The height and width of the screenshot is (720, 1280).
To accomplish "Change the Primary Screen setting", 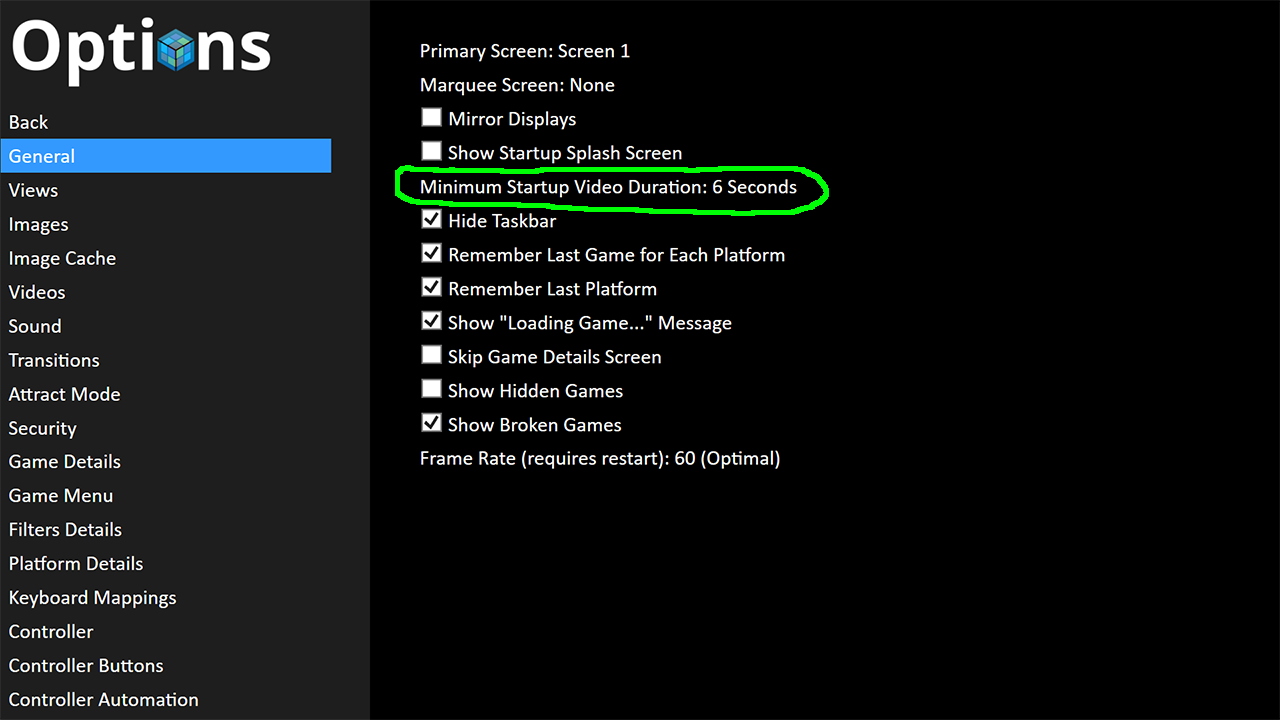I will pyautogui.click(x=524, y=51).
